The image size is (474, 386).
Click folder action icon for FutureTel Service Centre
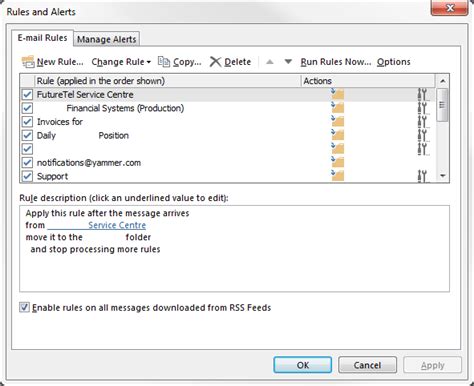pyautogui.click(x=337, y=94)
